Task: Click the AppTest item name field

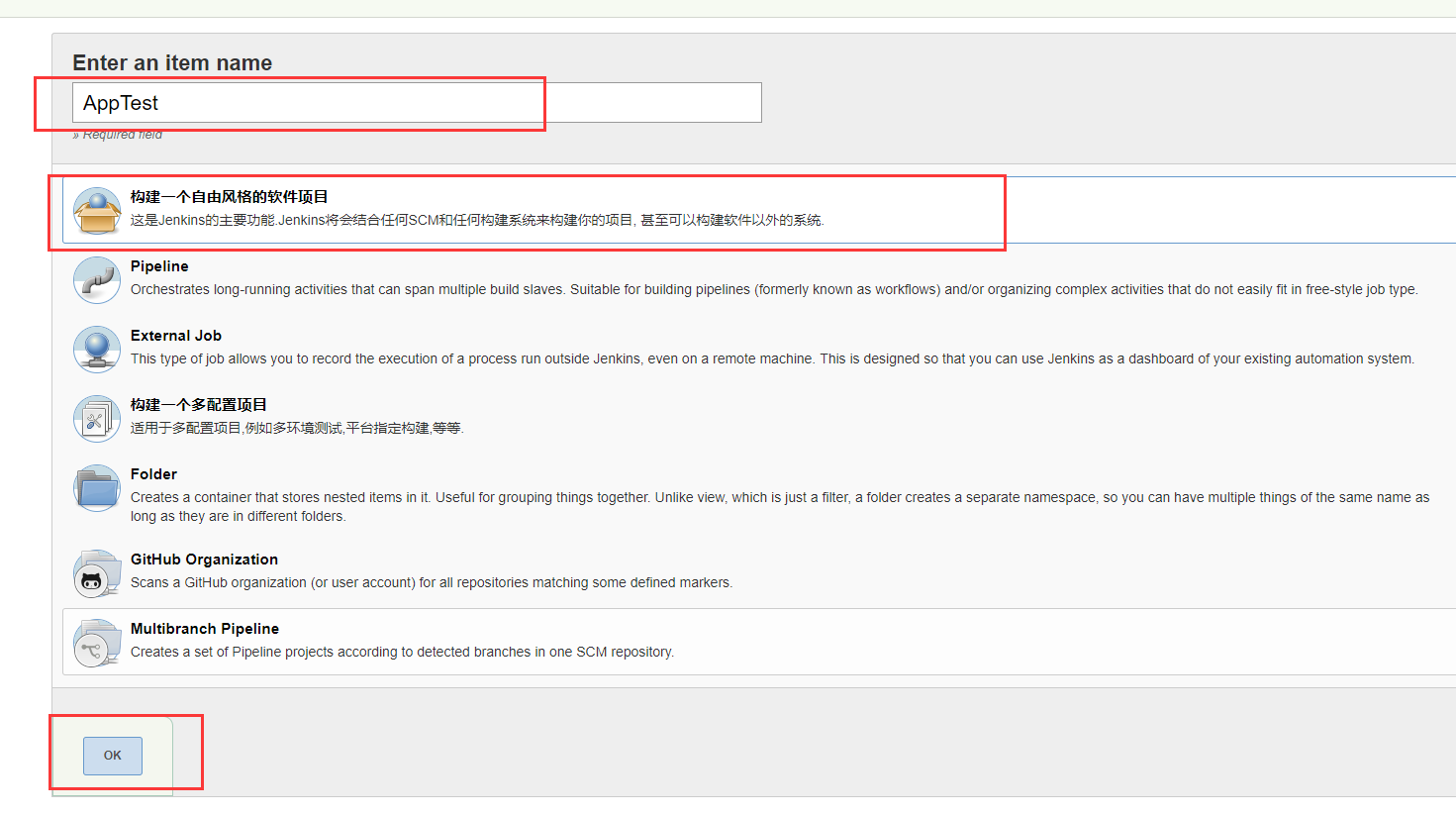Action: point(417,103)
